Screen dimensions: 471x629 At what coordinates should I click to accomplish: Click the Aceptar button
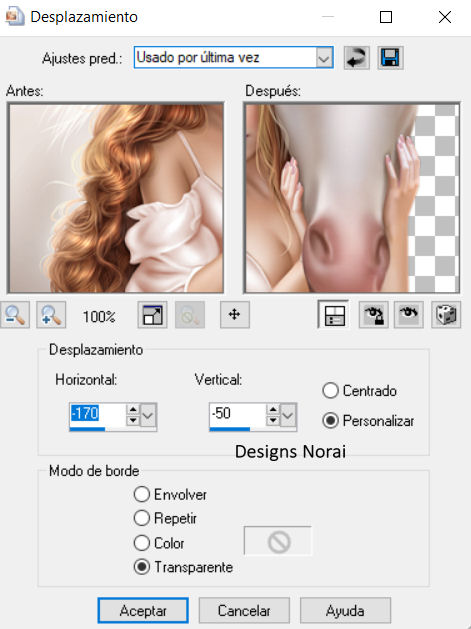(143, 611)
